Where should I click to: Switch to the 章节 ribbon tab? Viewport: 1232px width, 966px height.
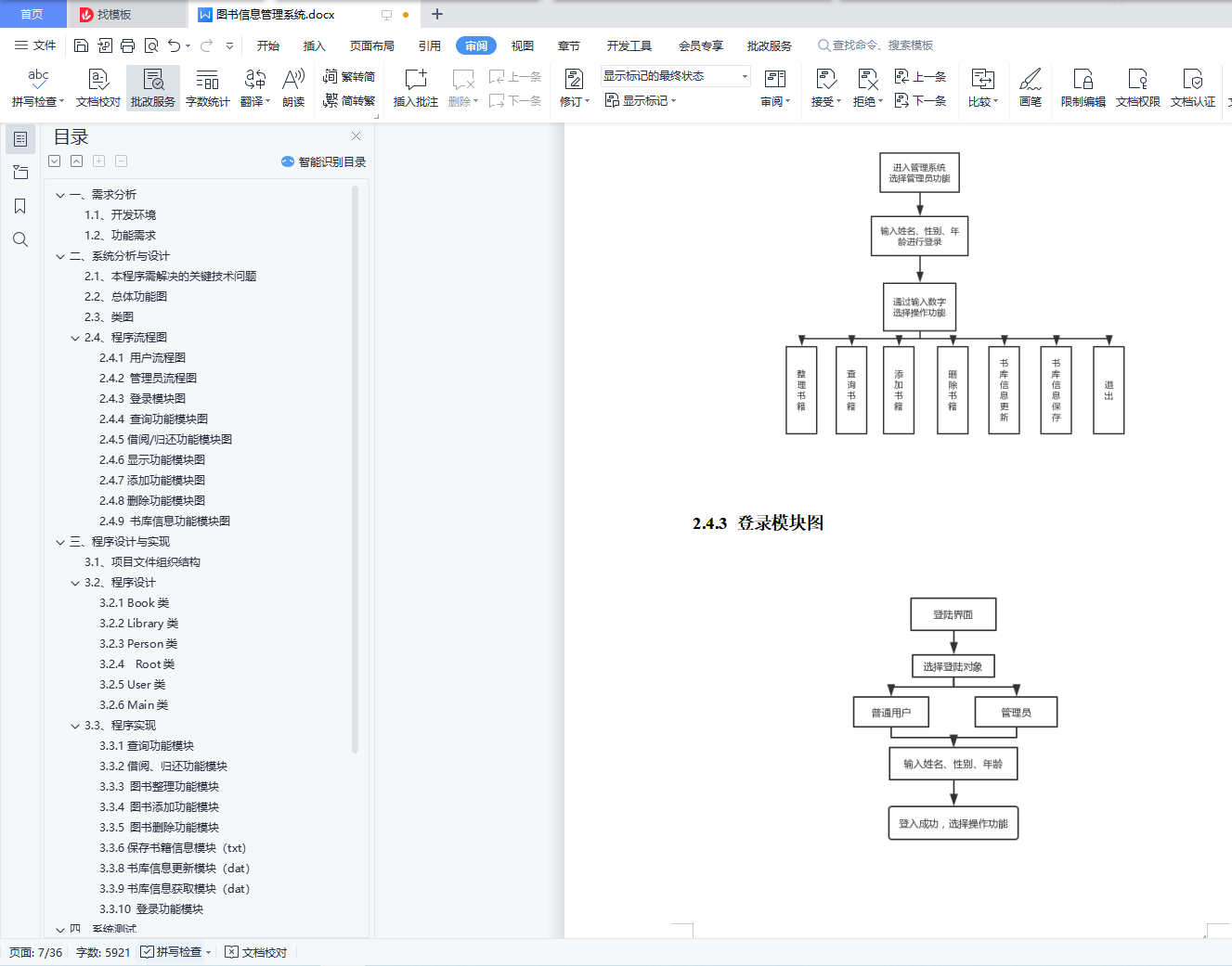click(569, 45)
